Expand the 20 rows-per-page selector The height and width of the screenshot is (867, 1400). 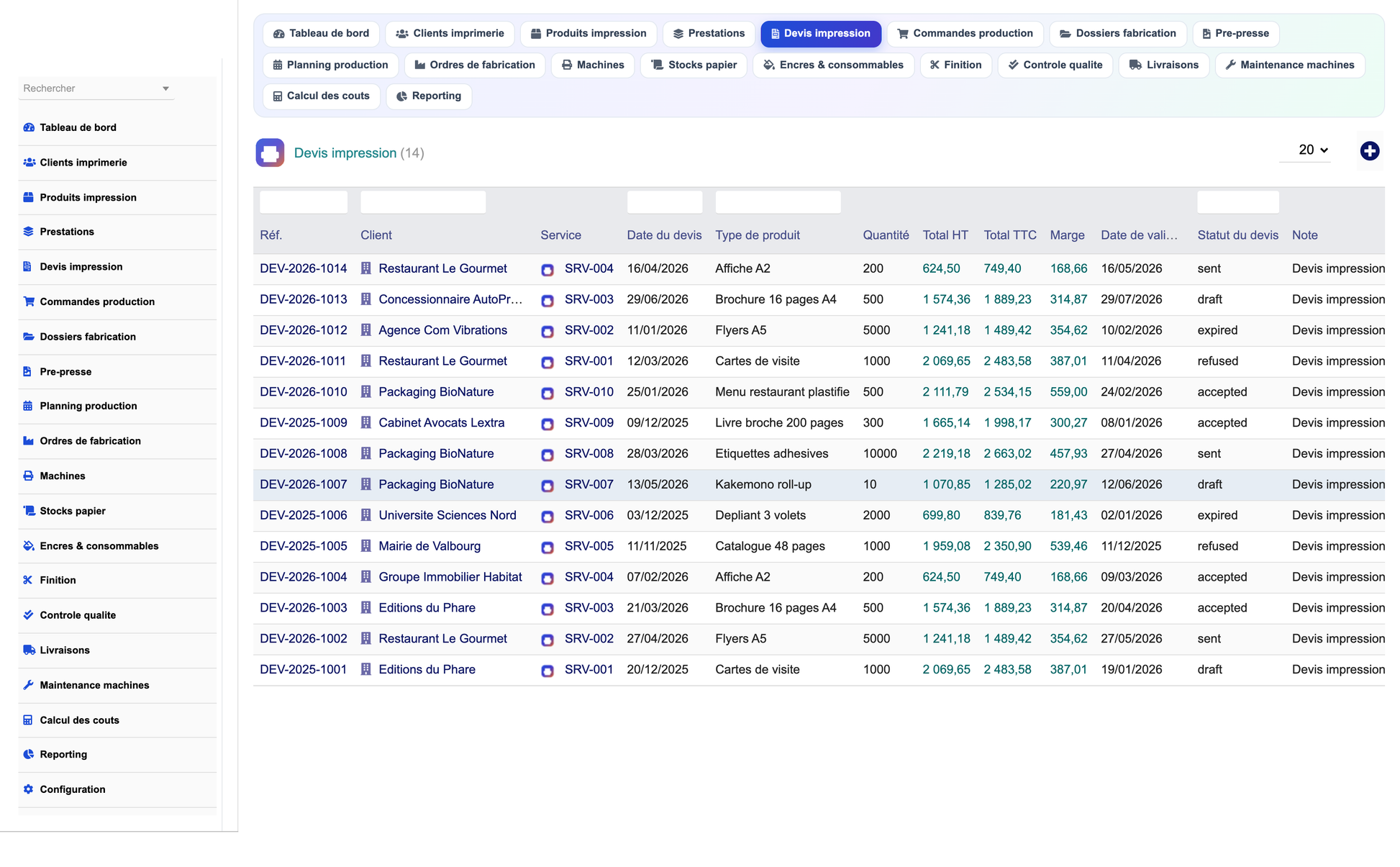point(1313,150)
